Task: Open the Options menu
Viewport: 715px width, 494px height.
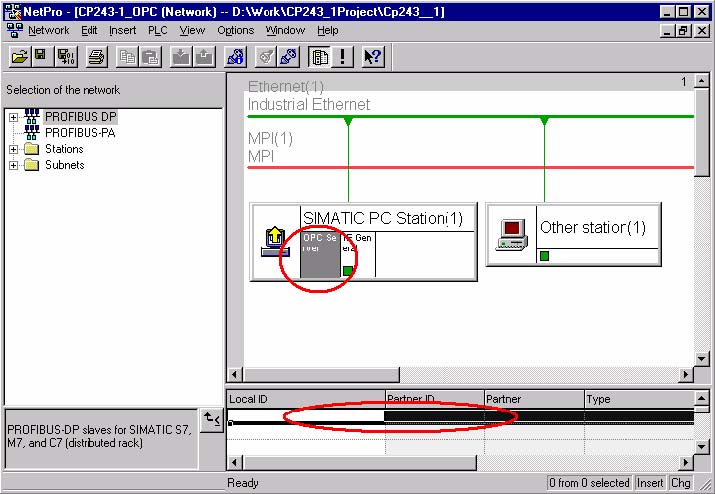Action: (235, 31)
